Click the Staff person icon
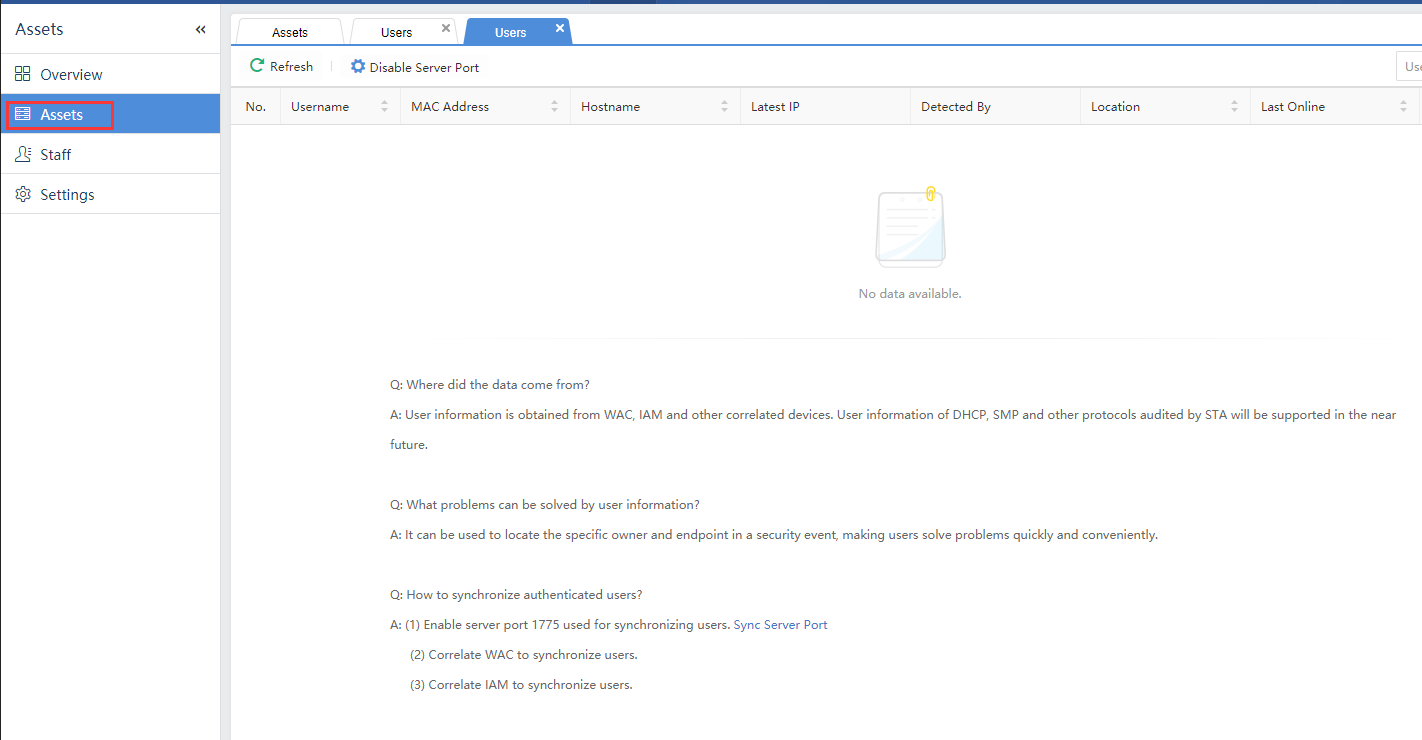 pos(22,154)
